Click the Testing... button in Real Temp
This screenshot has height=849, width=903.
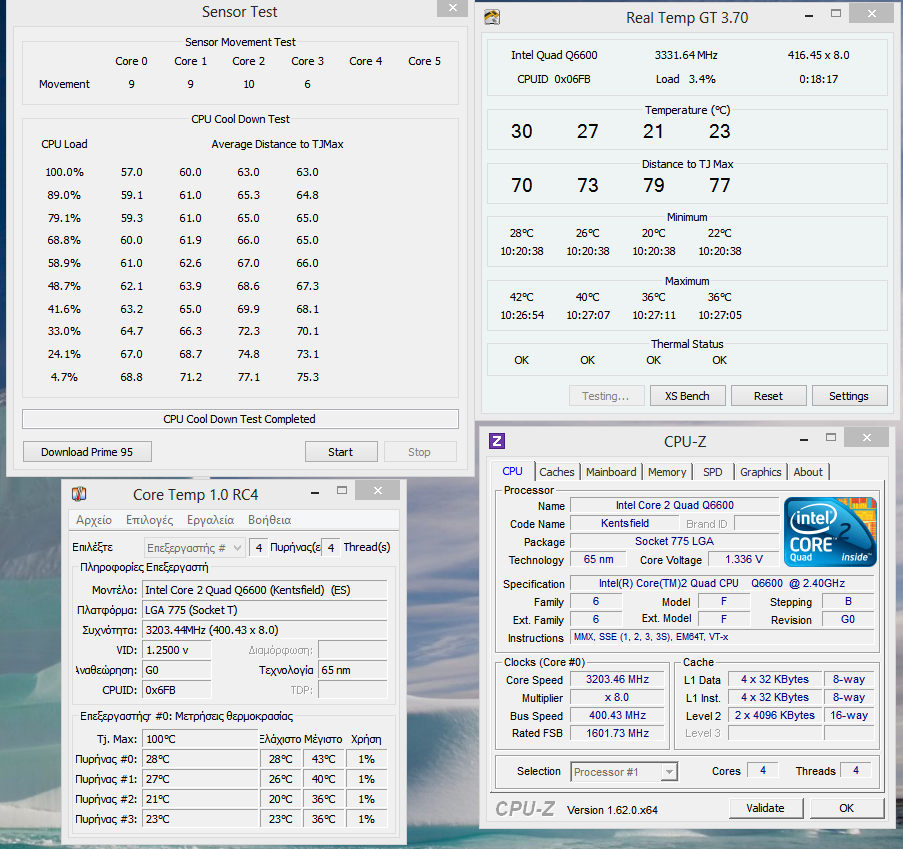(x=605, y=396)
